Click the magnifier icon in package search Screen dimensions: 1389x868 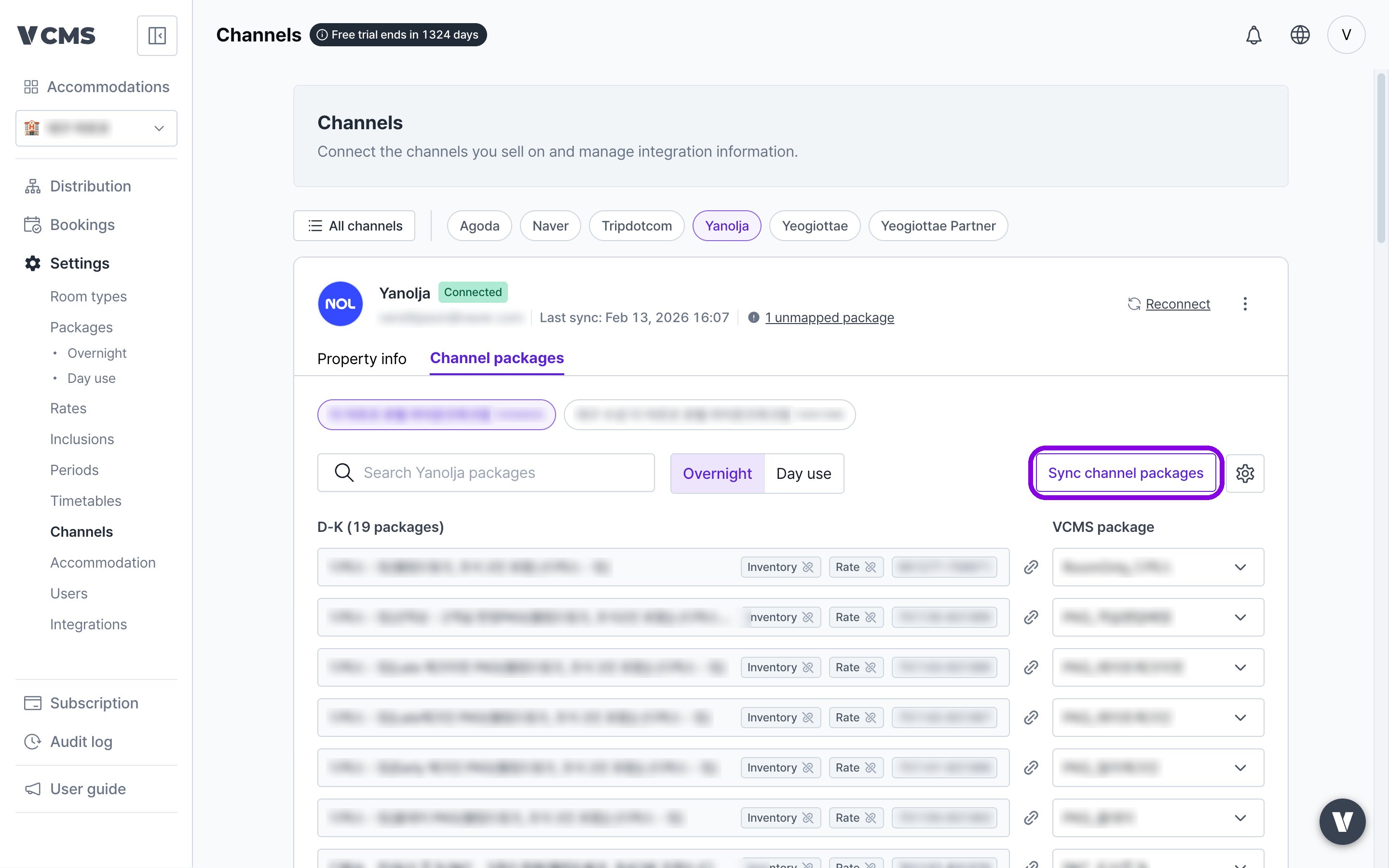click(x=344, y=473)
